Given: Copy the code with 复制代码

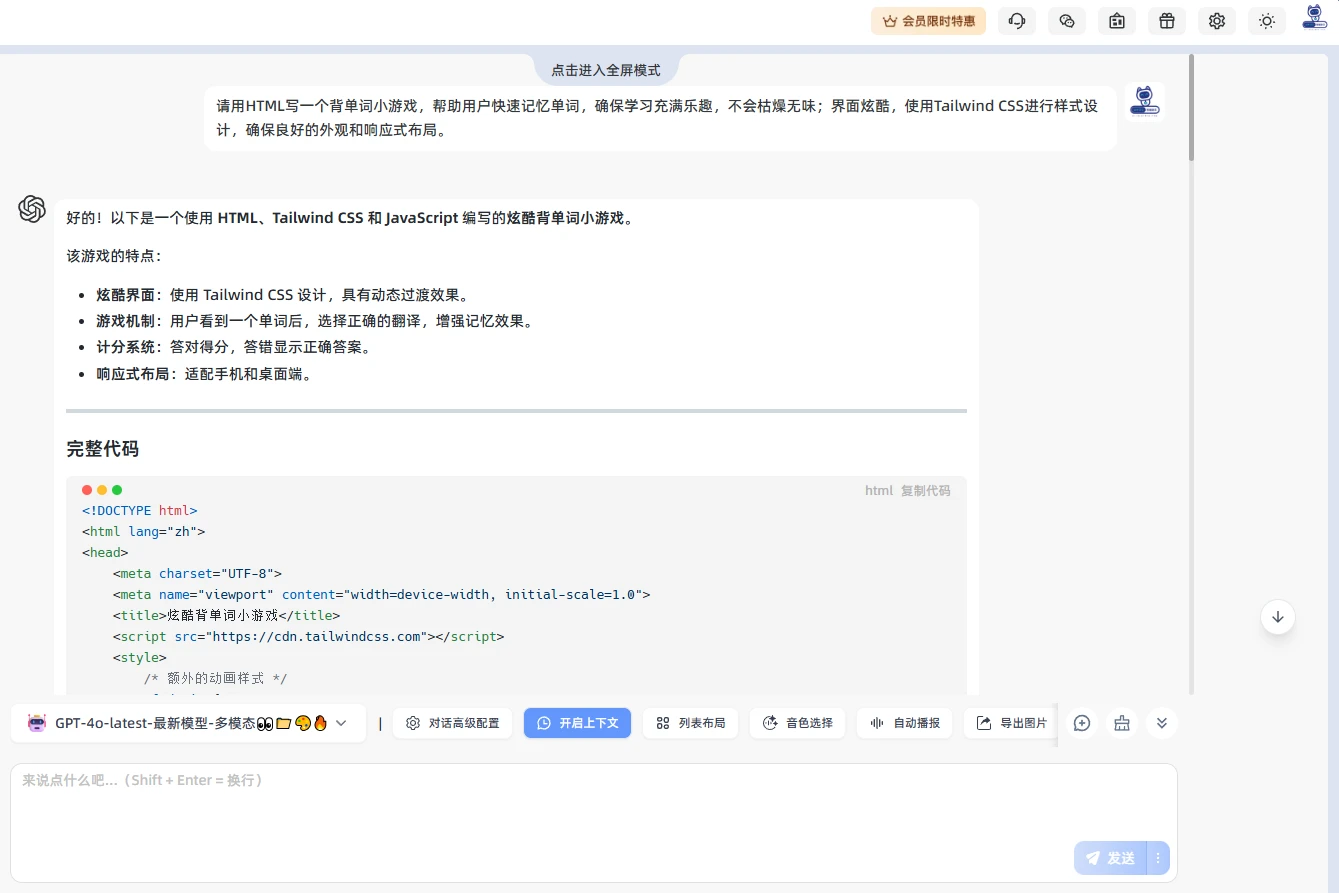Looking at the screenshot, I should click(x=925, y=491).
